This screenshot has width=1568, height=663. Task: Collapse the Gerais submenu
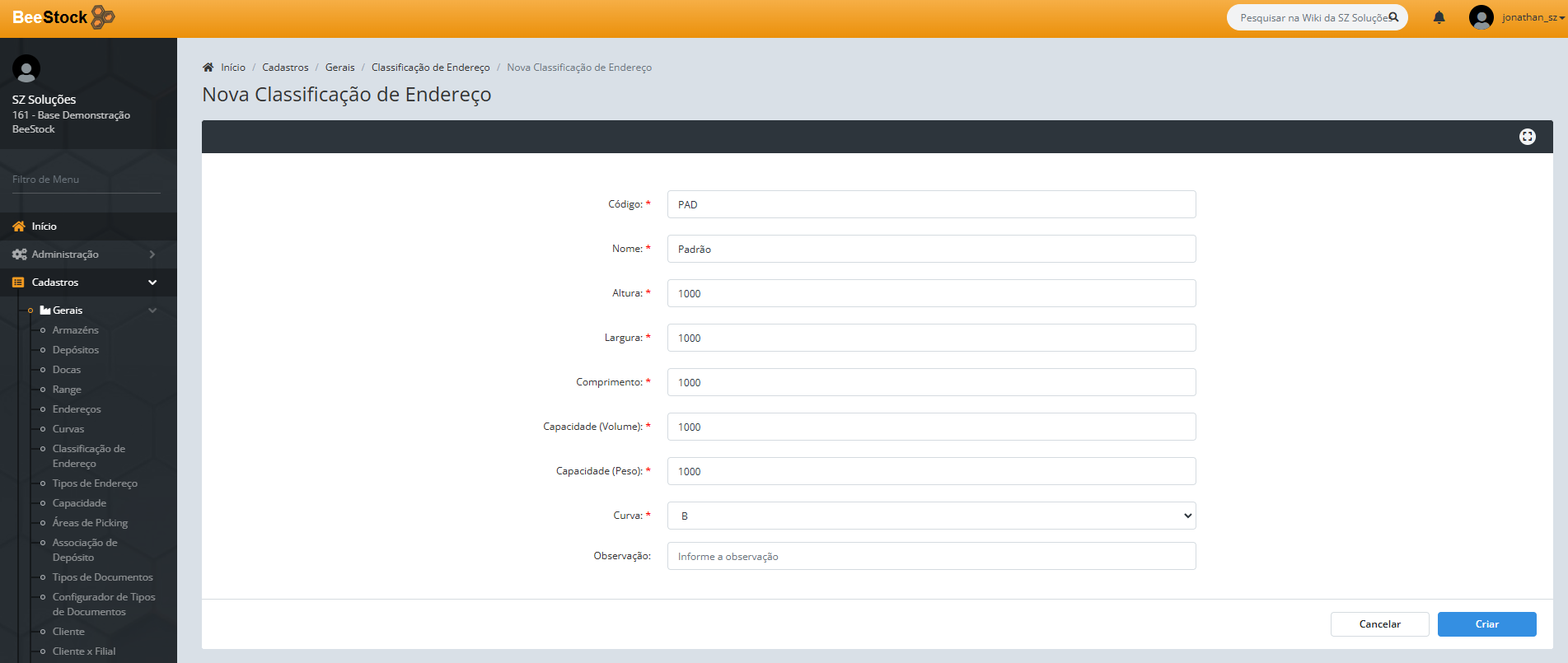[x=152, y=310]
